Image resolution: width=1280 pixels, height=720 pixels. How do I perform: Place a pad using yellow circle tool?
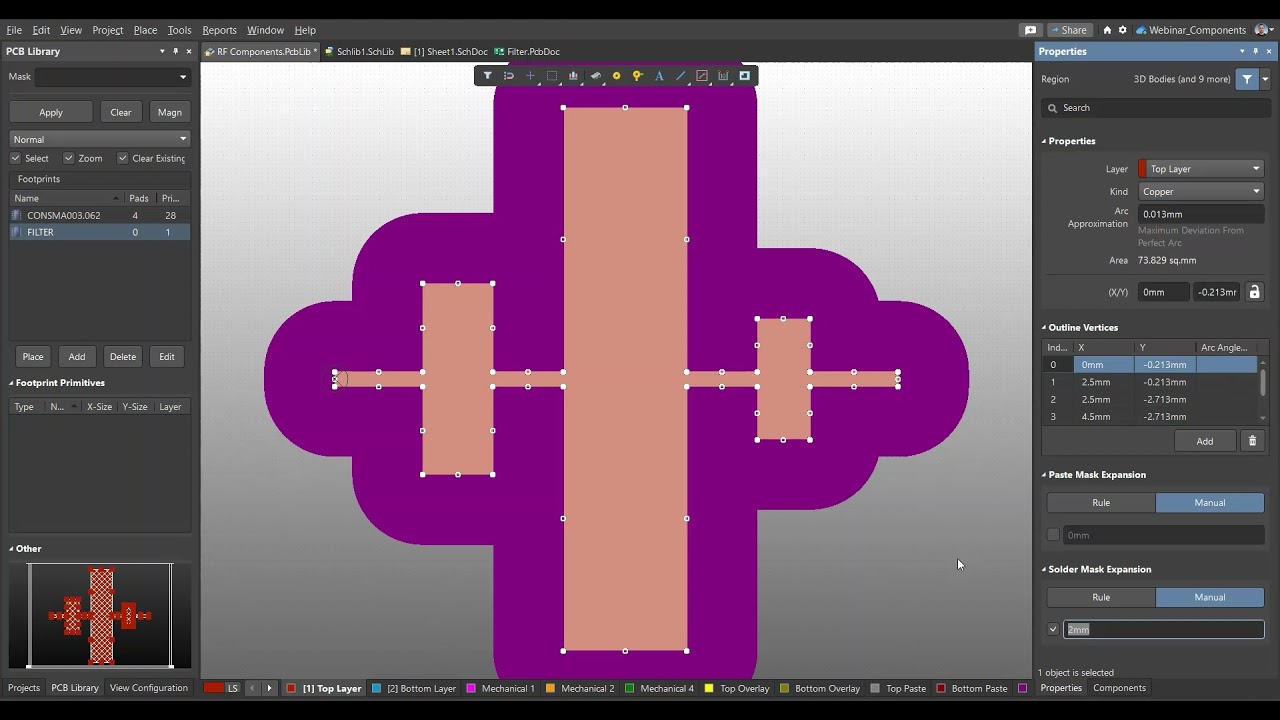tap(616, 76)
